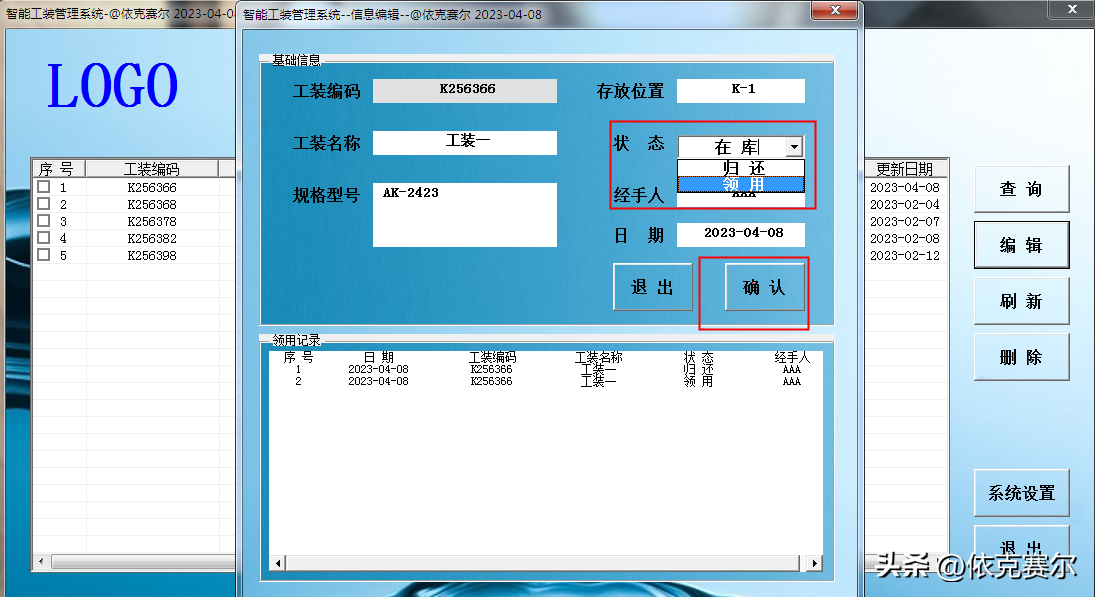Click left arrow of records scrollbar
The image size is (1095, 597).
(x=279, y=563)
